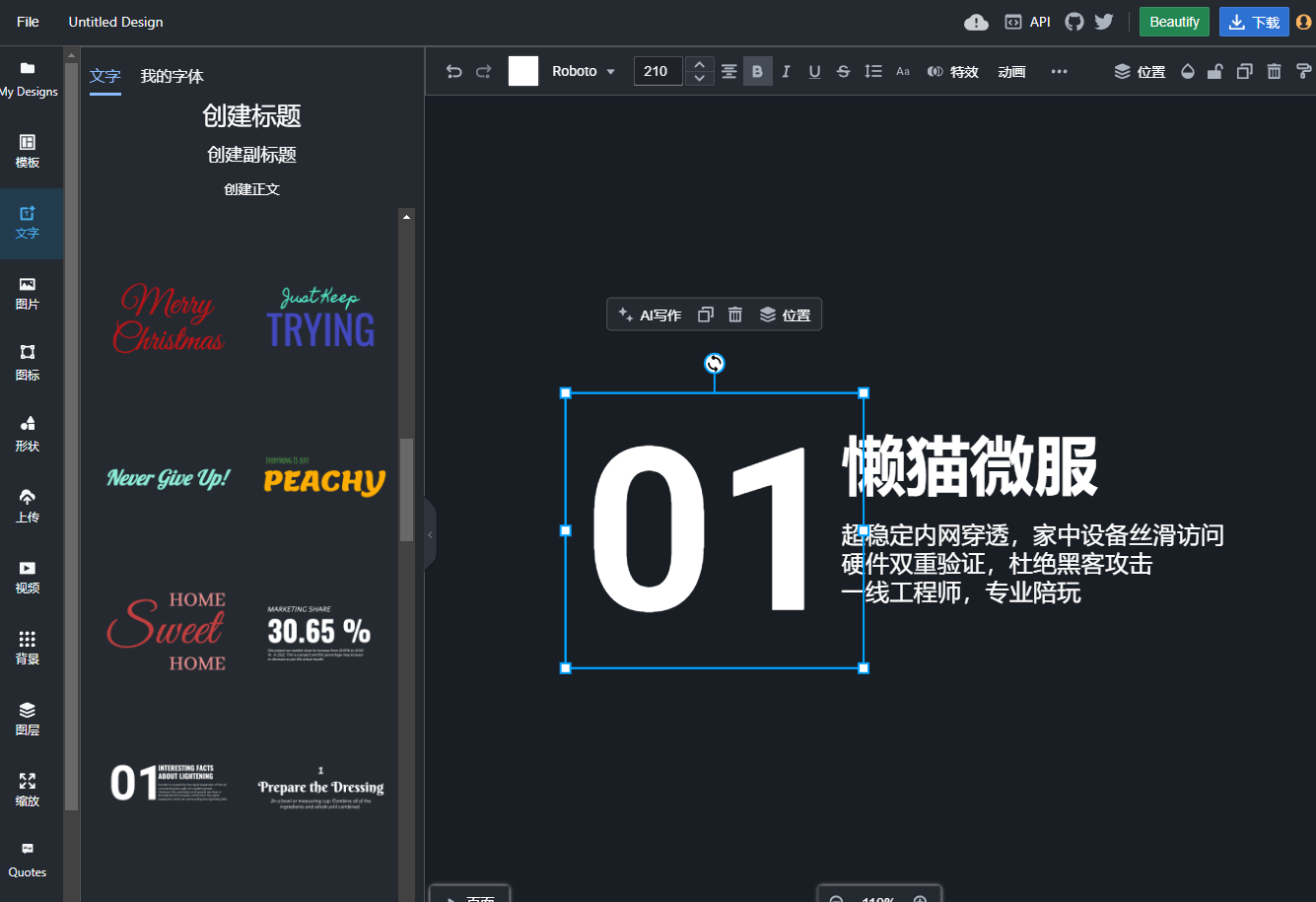Viewport: 1316px width, 902px height.
Task: Collapse the side panel with arrow handle
Action: tap(430, 534)
